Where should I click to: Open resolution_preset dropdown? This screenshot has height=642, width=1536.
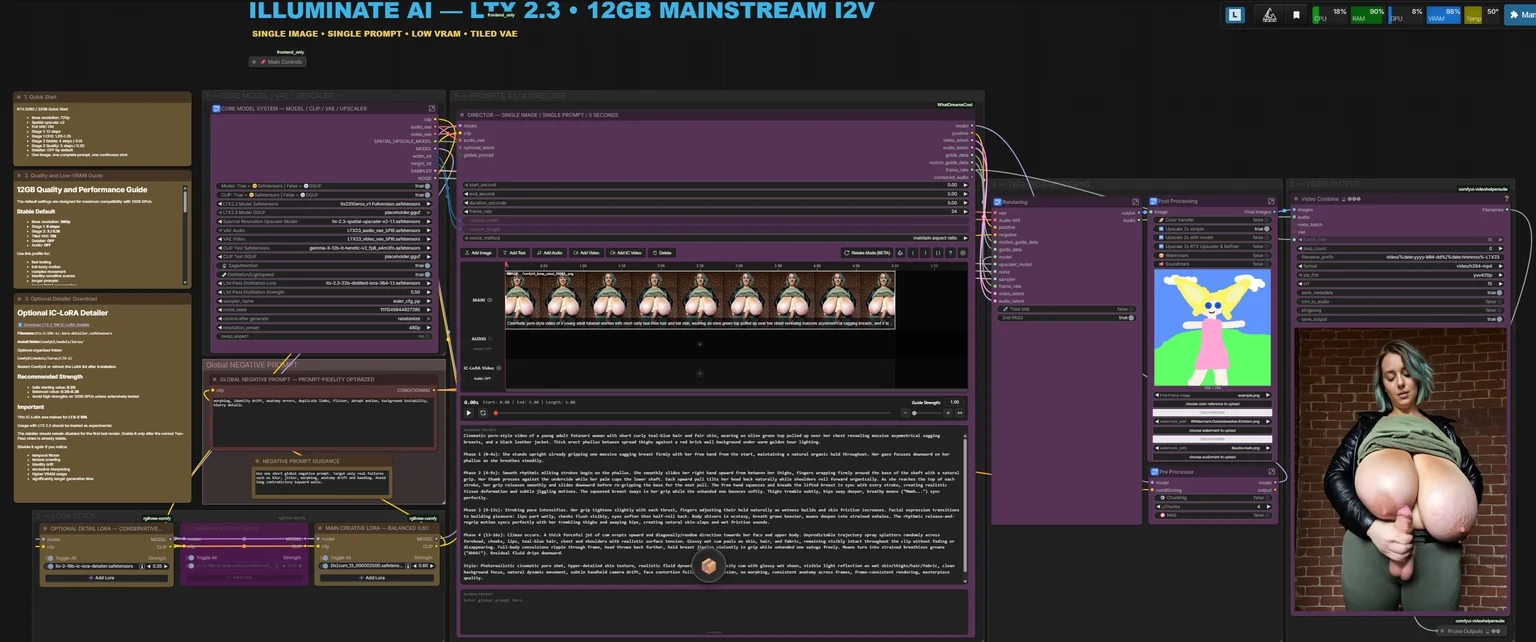pos(325,327)
